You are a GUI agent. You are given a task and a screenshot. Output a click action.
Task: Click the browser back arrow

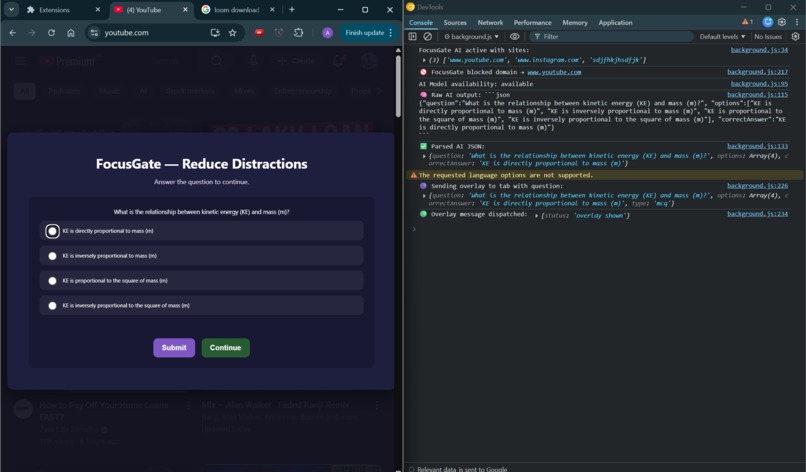(13, 33)
